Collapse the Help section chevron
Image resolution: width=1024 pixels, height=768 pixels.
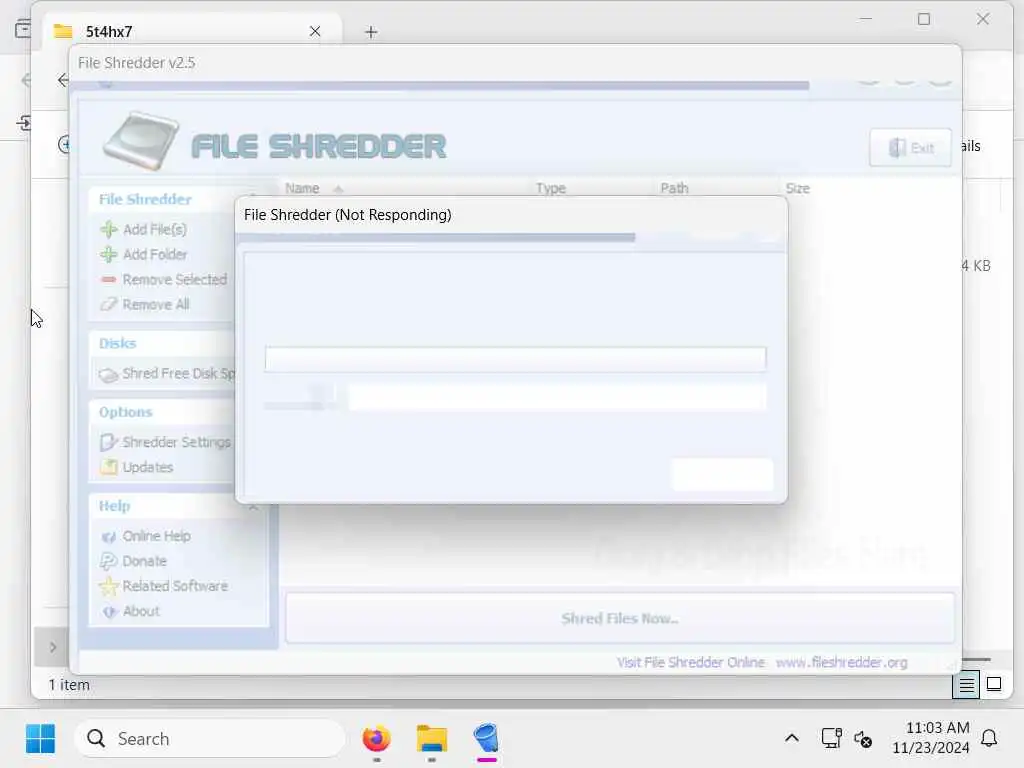(x=253, y=507)
